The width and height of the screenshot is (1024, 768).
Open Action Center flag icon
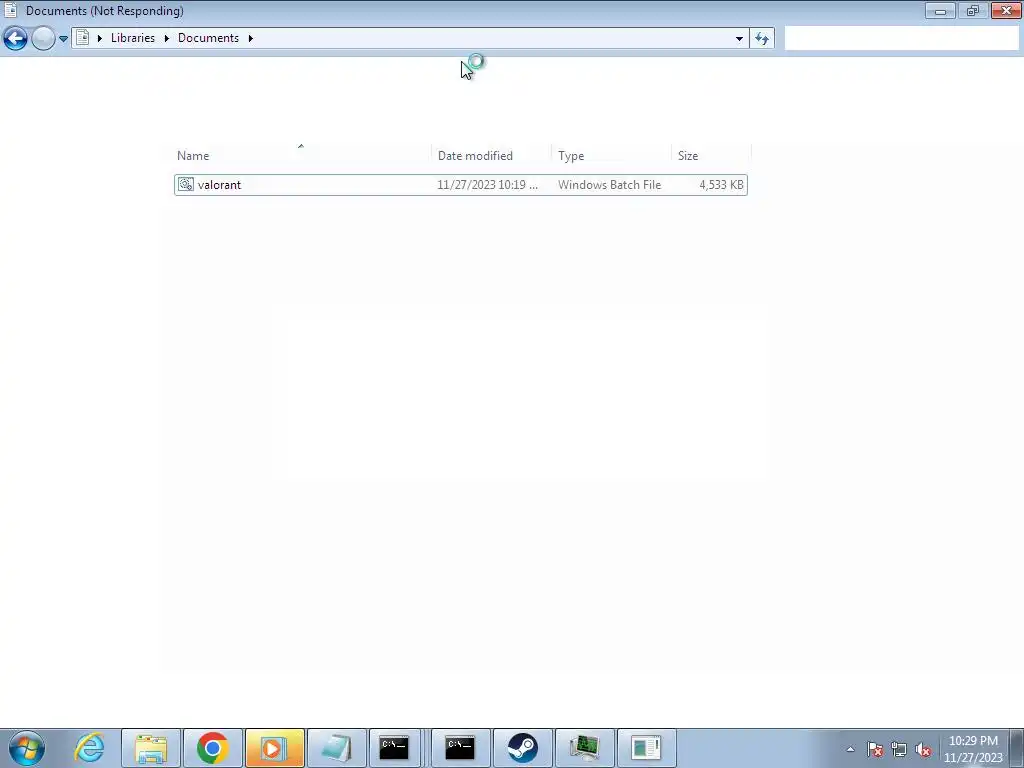click(875, 749)
